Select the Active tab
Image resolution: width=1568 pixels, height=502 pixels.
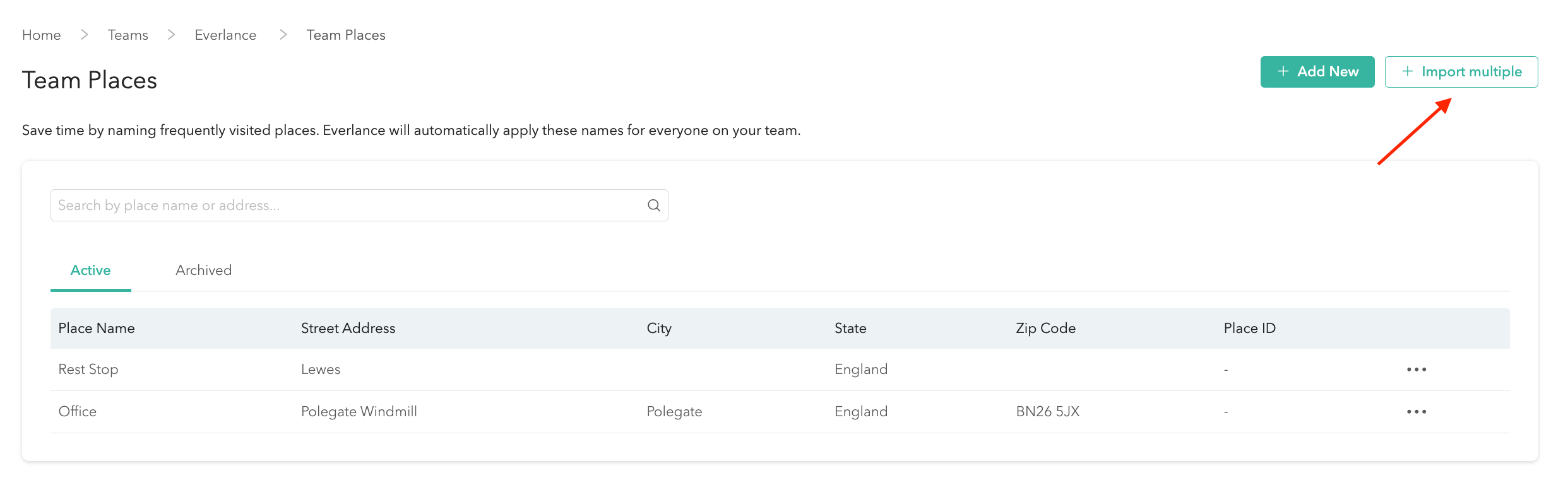(90, 271)
